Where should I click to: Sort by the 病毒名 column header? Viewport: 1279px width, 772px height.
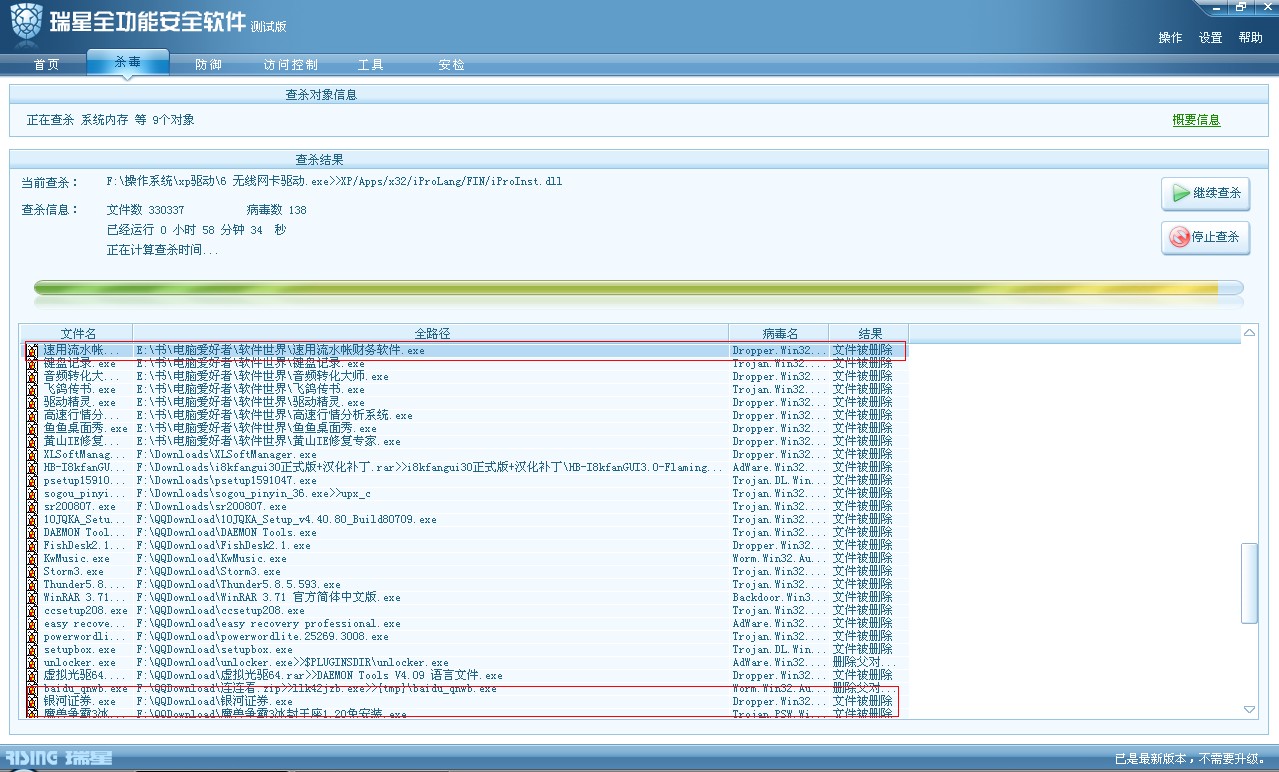click(x=780, y=333)
